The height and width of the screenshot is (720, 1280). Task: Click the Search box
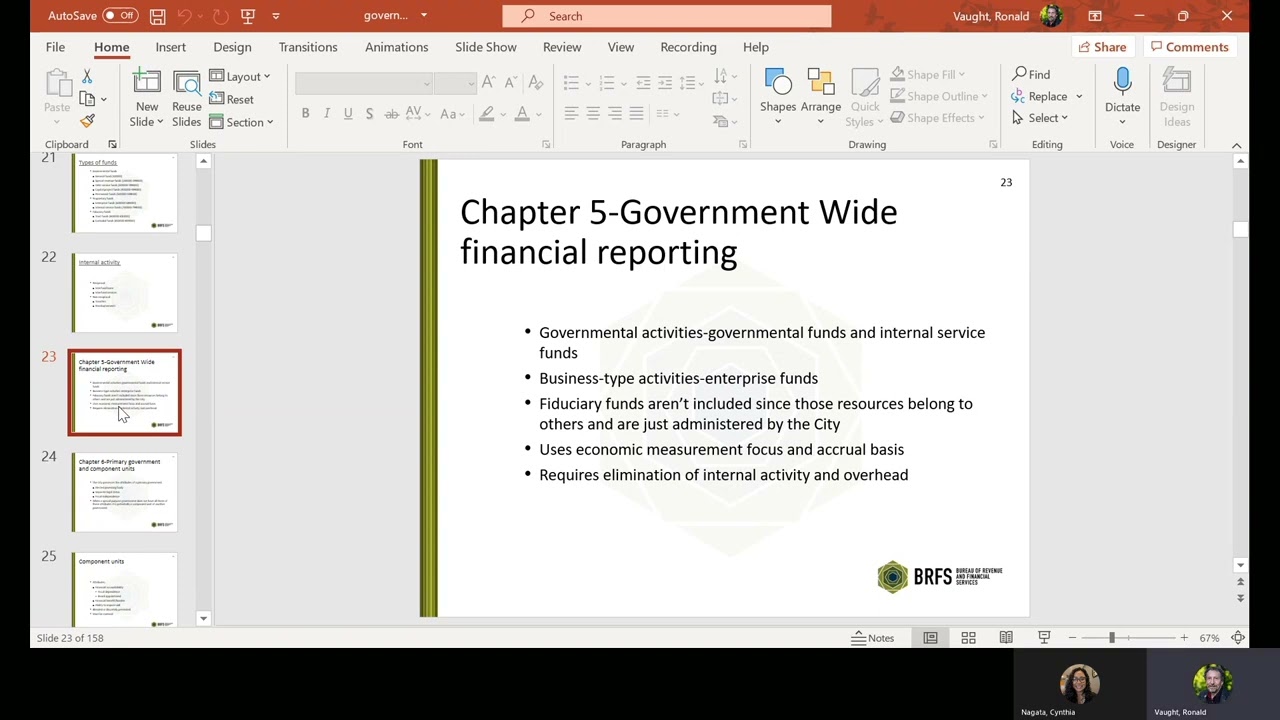coord(666,16)
